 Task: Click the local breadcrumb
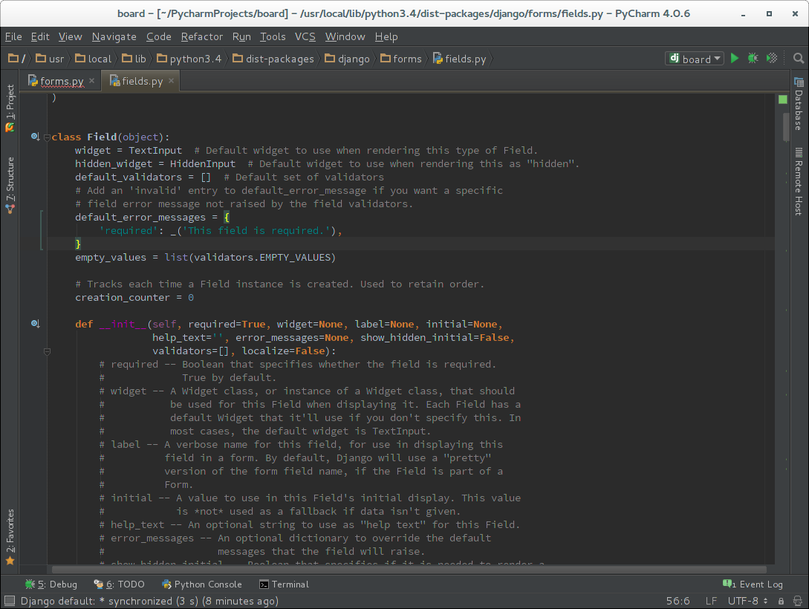tap(93, 58)
